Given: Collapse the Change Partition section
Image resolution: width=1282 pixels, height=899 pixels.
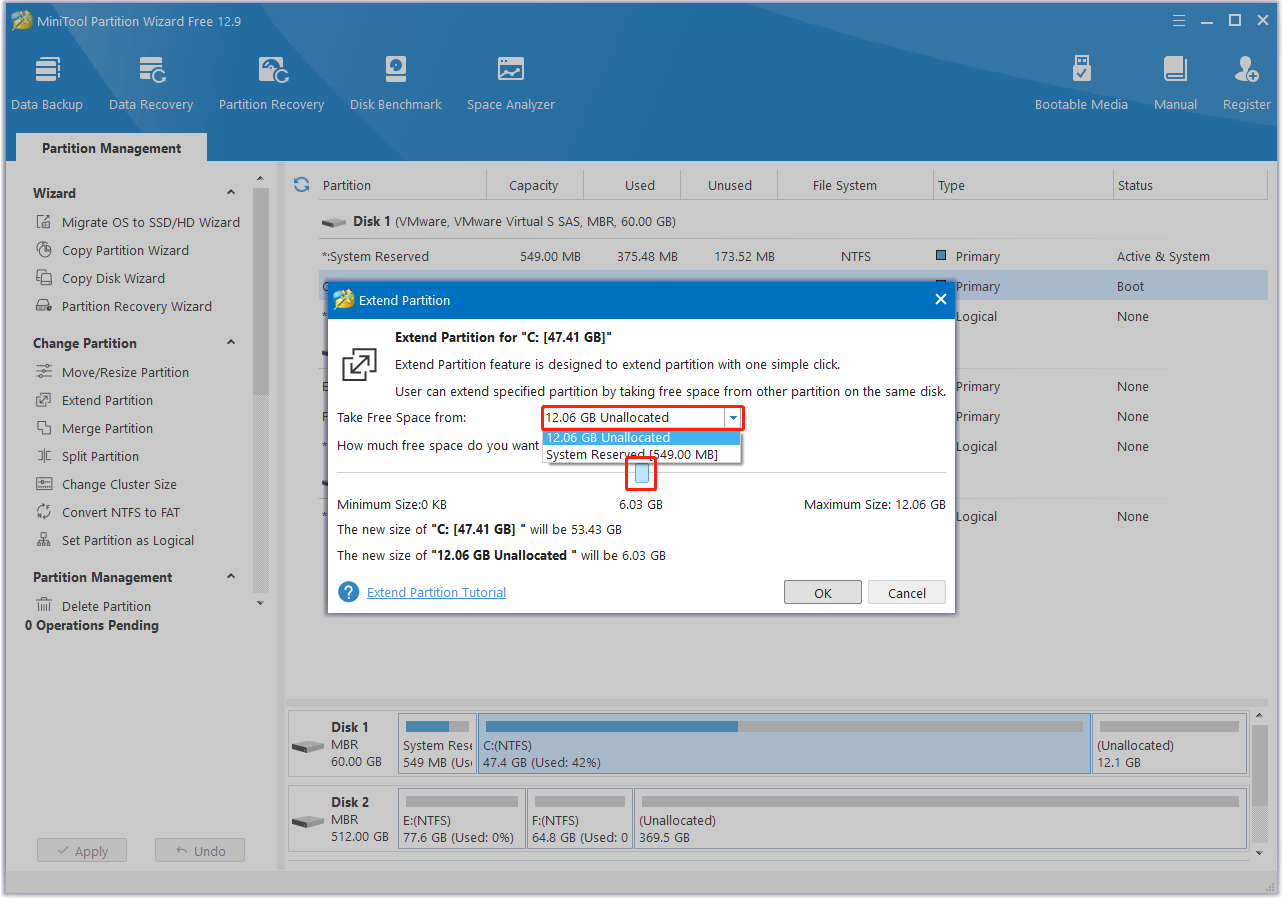Looking at the screenshot, I should (x=231, y=343).
